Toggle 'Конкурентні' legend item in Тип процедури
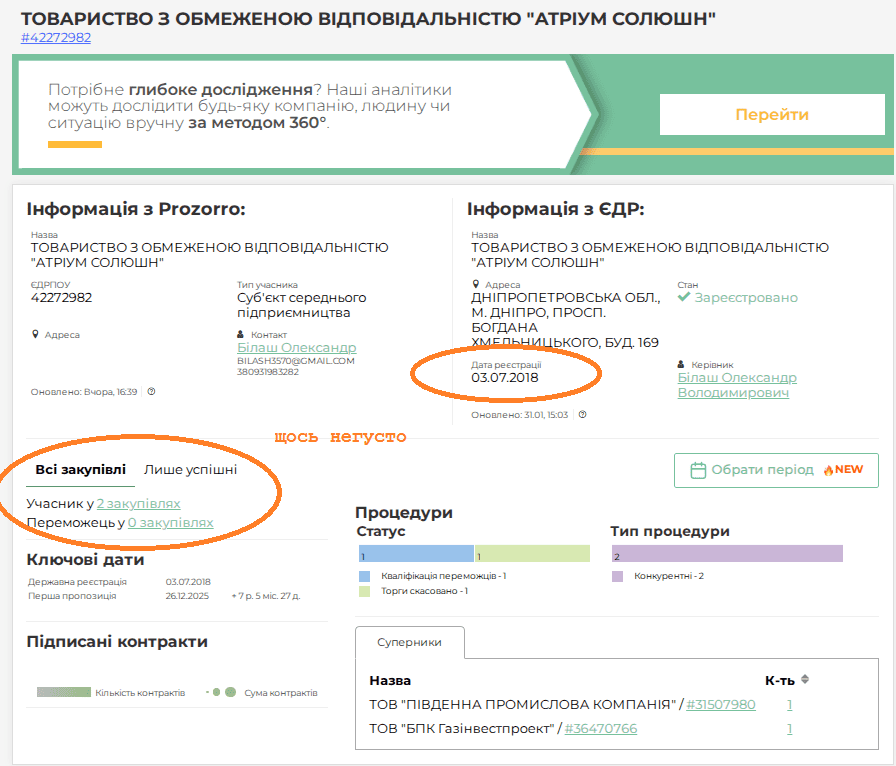Screen dimensions: 896x766 pyautogui.click(x=617, y=576)
